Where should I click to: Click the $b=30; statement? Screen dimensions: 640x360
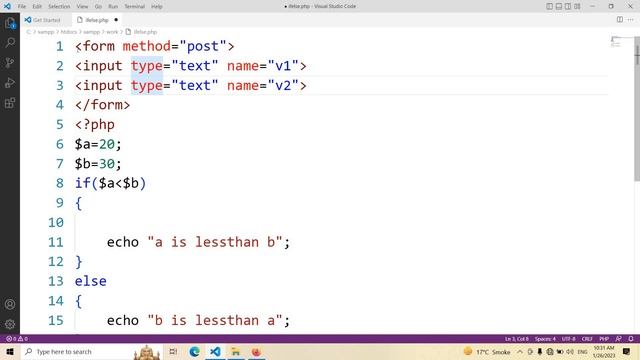(98, 164)
